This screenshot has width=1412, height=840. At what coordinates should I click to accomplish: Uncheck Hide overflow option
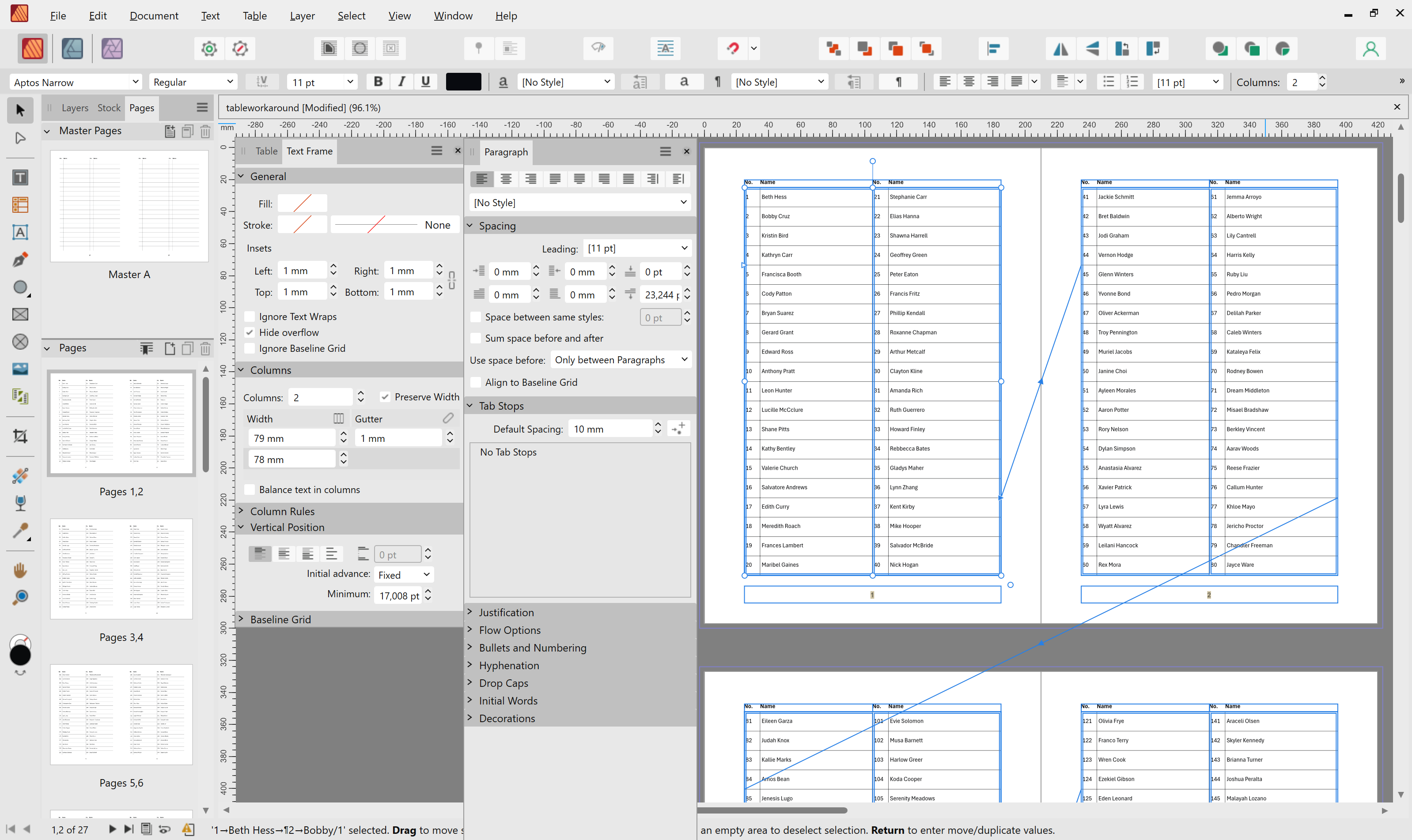tap(250, 332)
